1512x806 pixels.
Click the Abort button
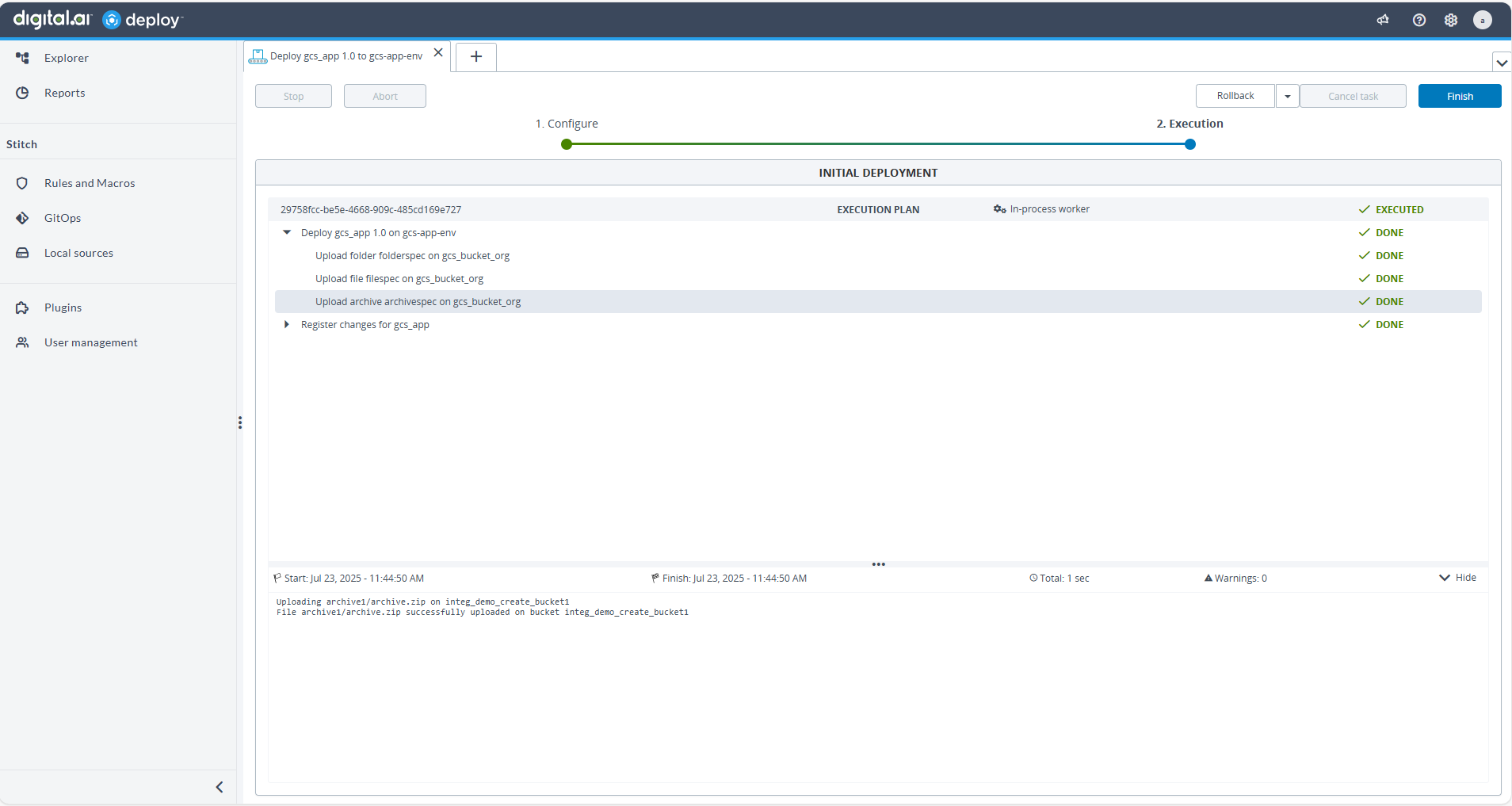point(385,96)
